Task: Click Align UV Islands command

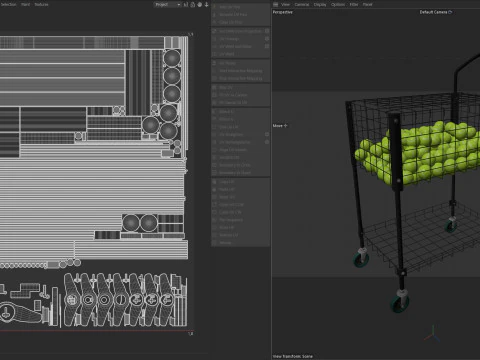Action: (241, 150)
